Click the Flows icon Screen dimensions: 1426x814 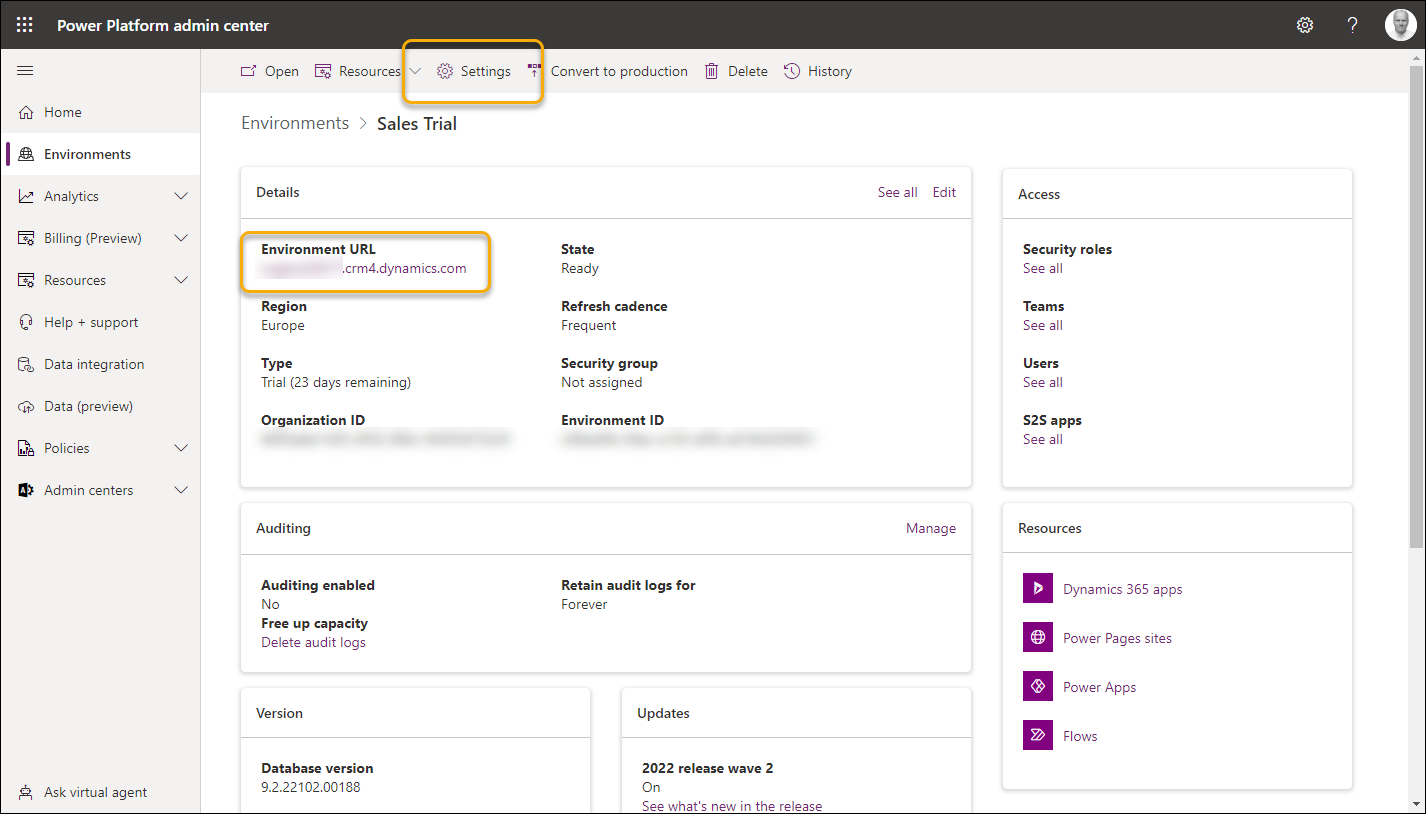(1038, 735)
